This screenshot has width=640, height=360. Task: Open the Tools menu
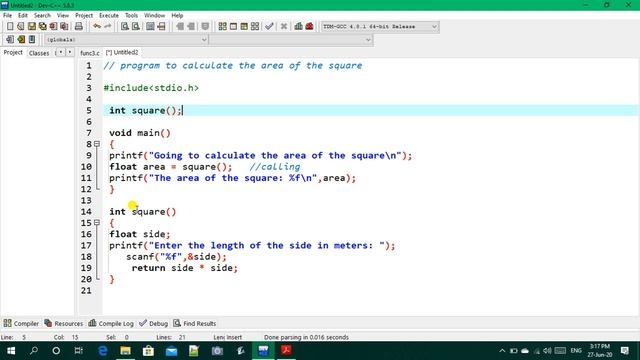tap(131, 16)
